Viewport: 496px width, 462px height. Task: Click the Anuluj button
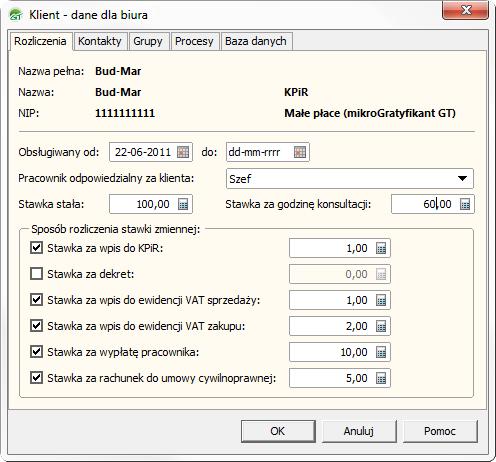click(x=359, y=431)
